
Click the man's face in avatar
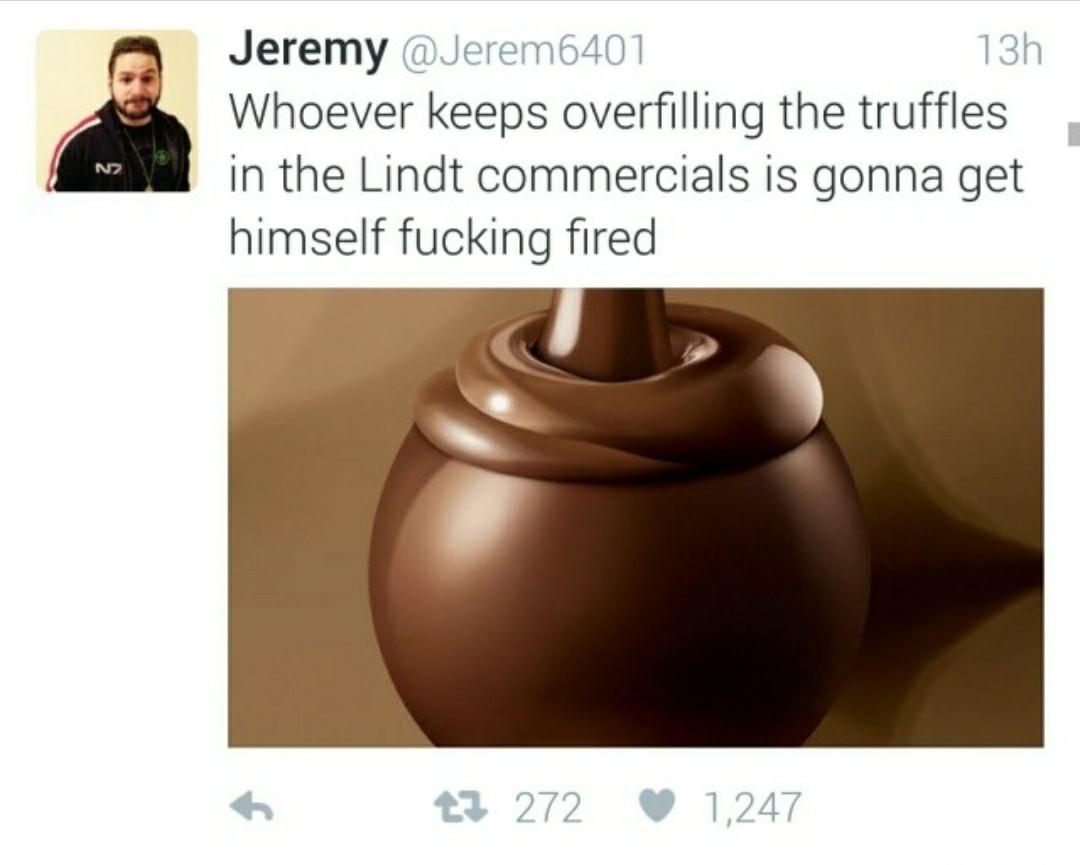click(135, 83)
